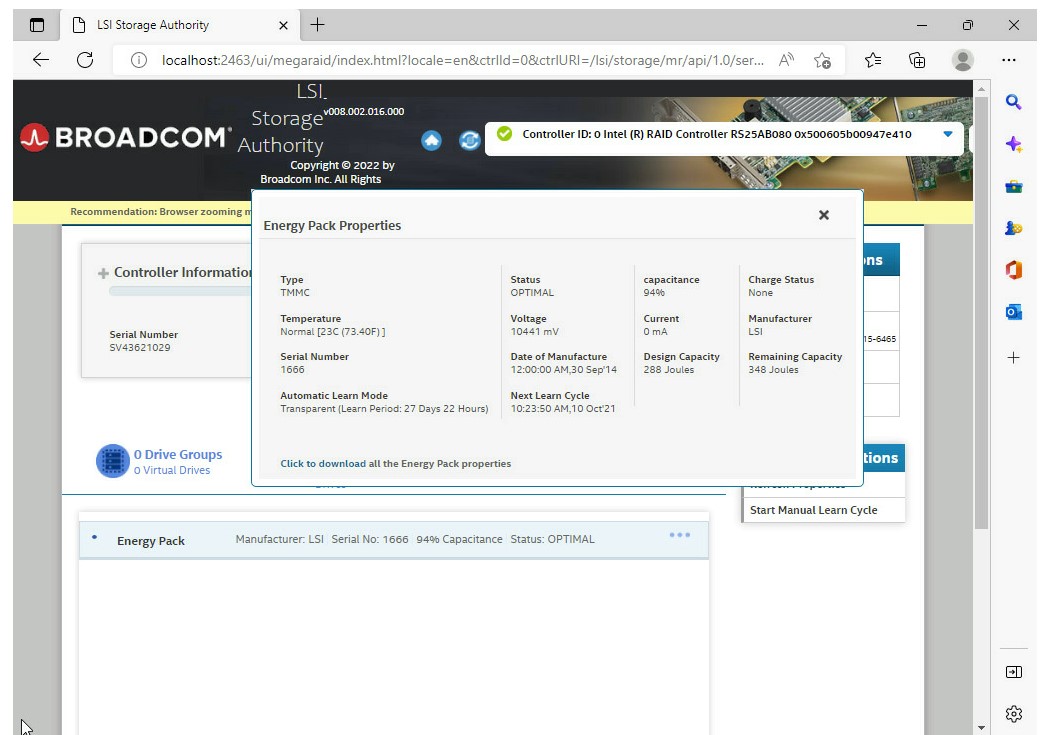The height and width of the screenshot is (735, 1050).
Task: Expand the controller selection dropdown arrow
Action: tap(948, 134)
